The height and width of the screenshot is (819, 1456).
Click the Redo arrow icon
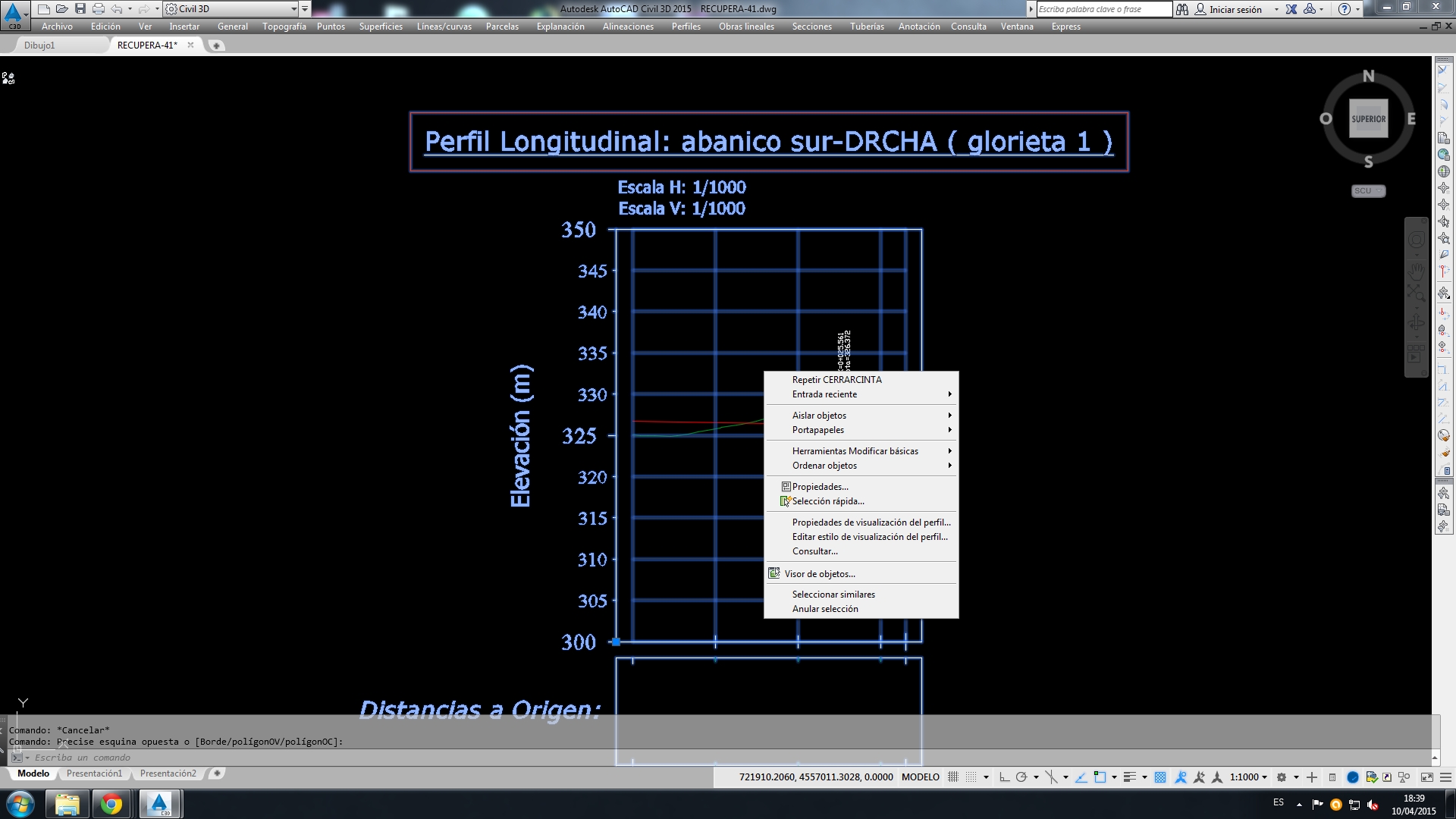pos(144,9)
